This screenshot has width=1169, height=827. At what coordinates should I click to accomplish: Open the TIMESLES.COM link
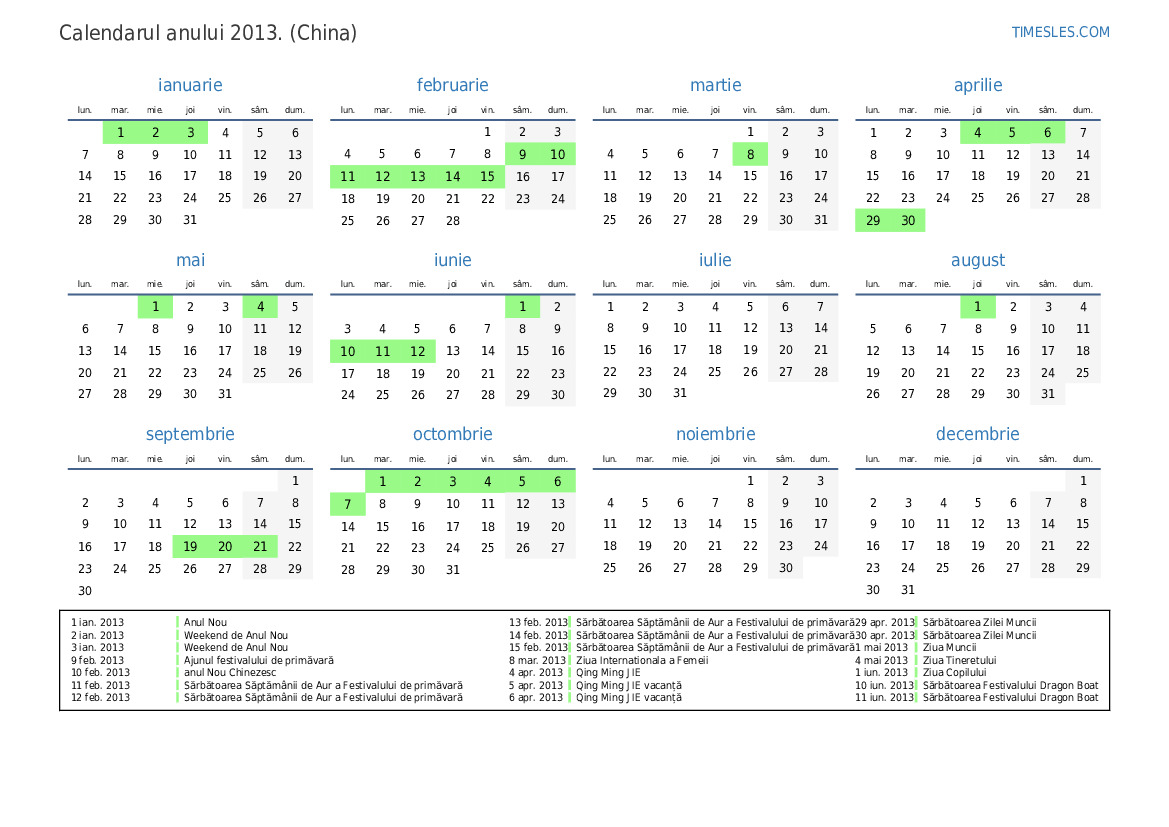click(1060, 32)
